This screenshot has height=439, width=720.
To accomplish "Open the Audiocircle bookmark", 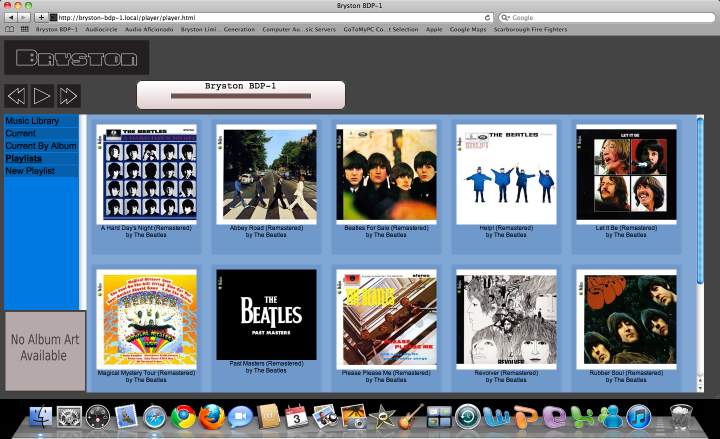I will [x=101, y=29].
